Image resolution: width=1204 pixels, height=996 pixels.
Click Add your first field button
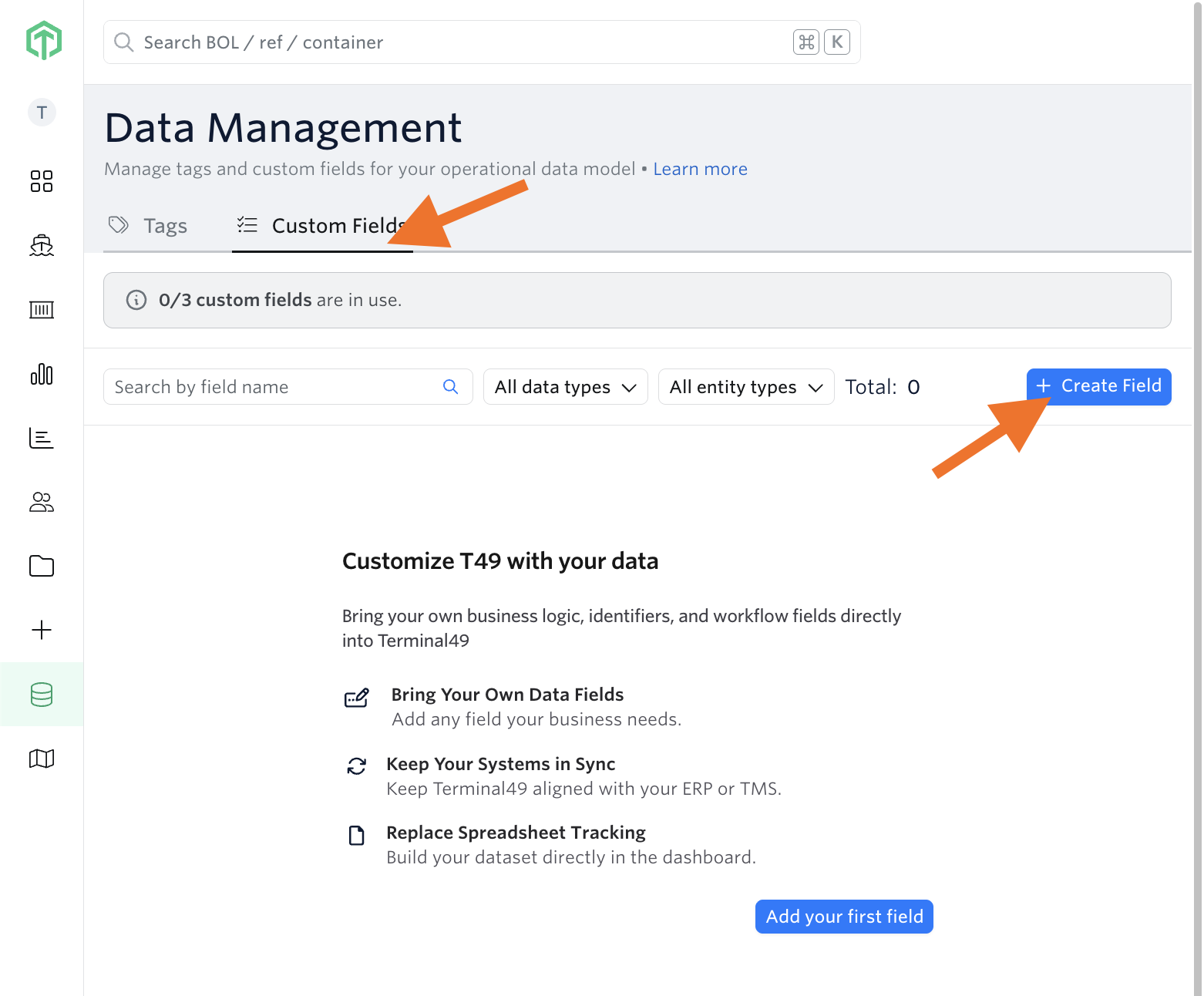coord(844,917)
